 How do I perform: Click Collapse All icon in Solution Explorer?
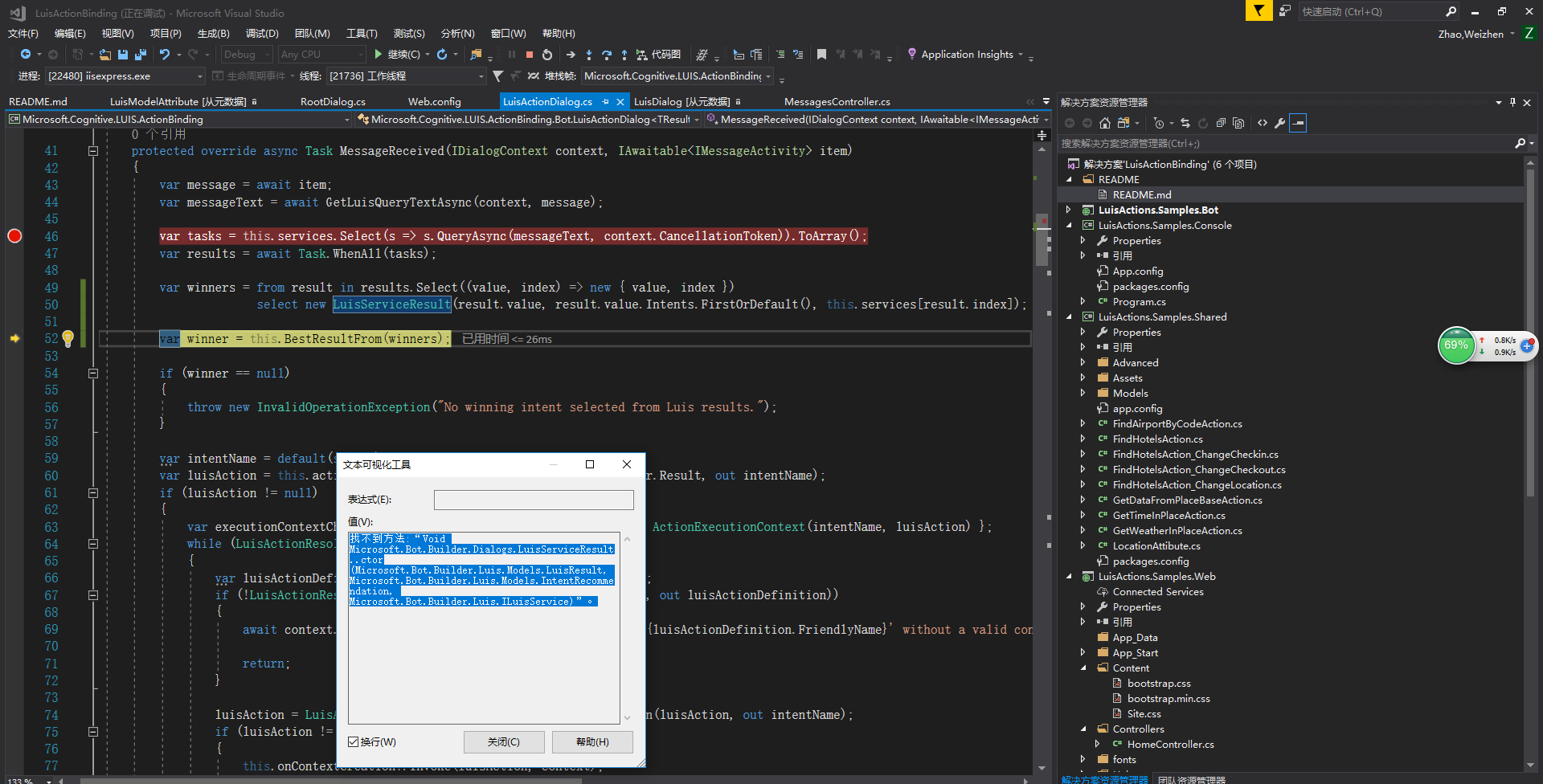(1221, 123)
